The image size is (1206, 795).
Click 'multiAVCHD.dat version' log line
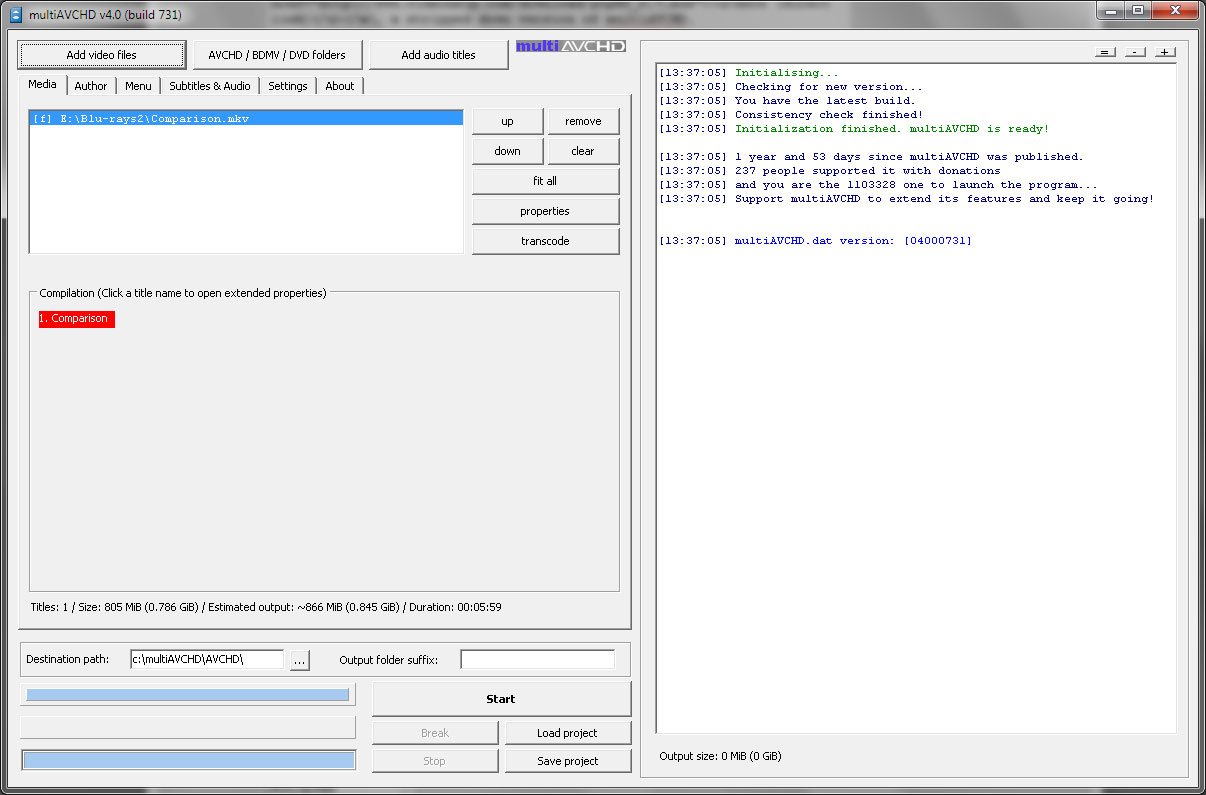click(815, 241)
